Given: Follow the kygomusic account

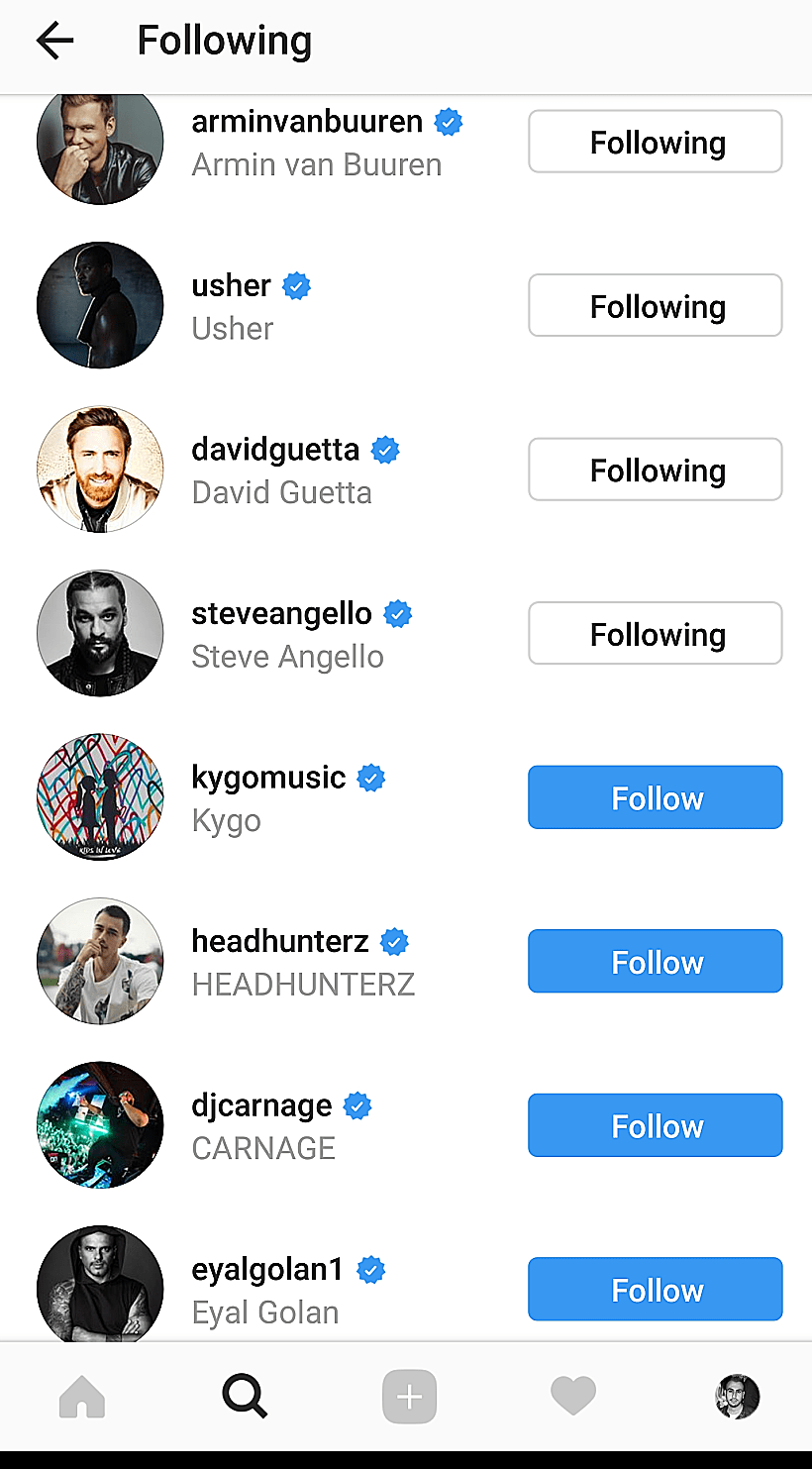Looking at the screenshot, I should [655, 797].
